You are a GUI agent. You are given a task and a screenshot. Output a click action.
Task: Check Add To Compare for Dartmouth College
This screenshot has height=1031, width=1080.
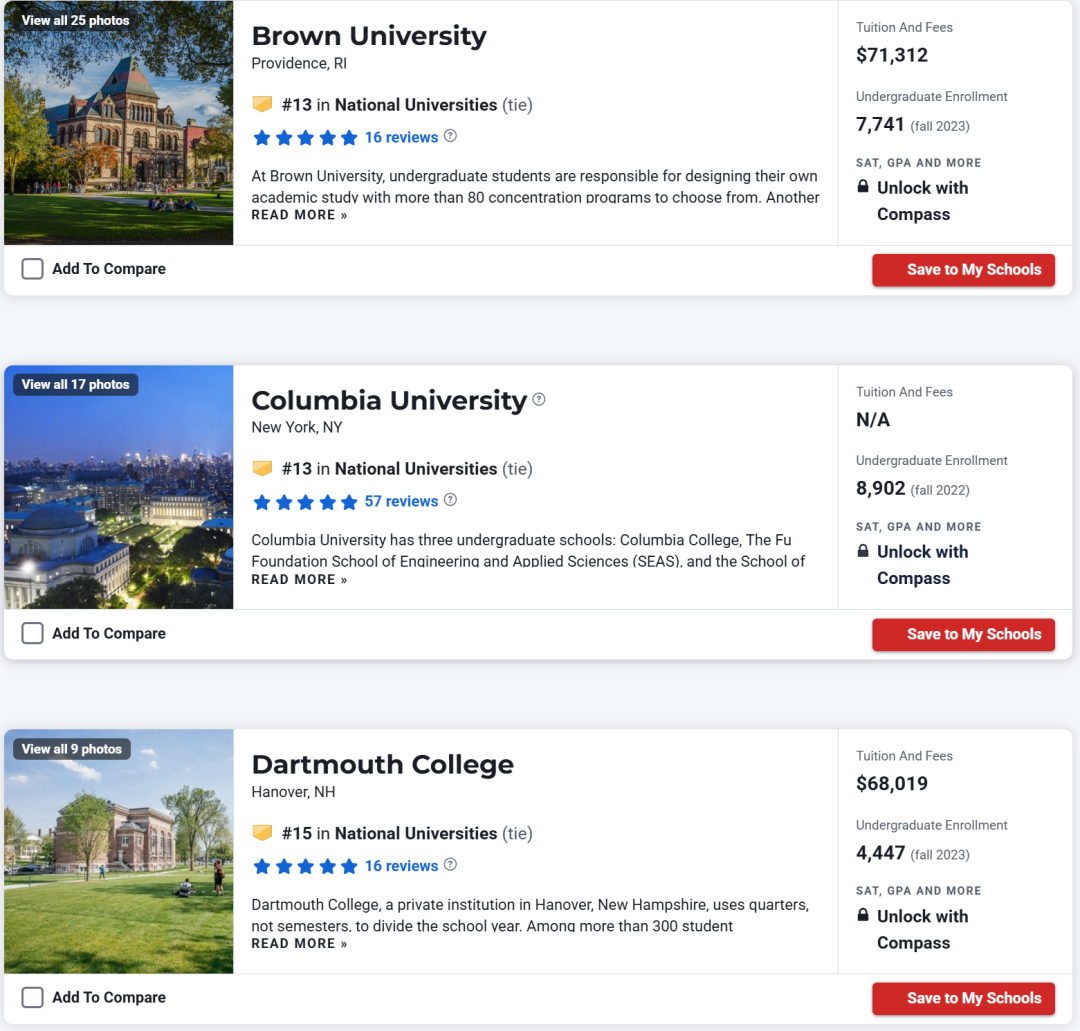pyautogui.click(x=32, y=997)
